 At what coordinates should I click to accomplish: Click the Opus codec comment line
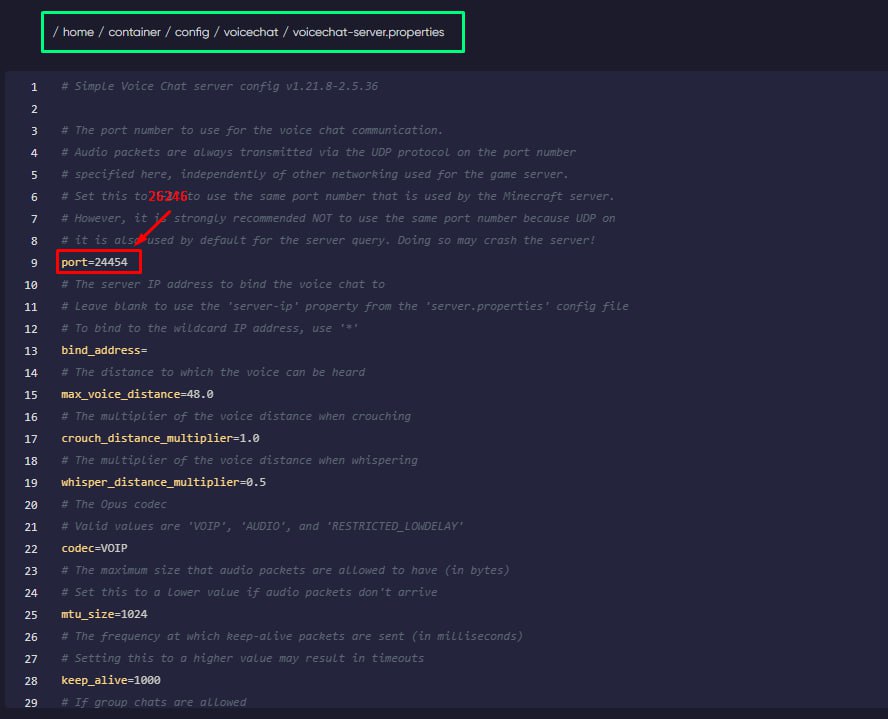tap(115, 504)
